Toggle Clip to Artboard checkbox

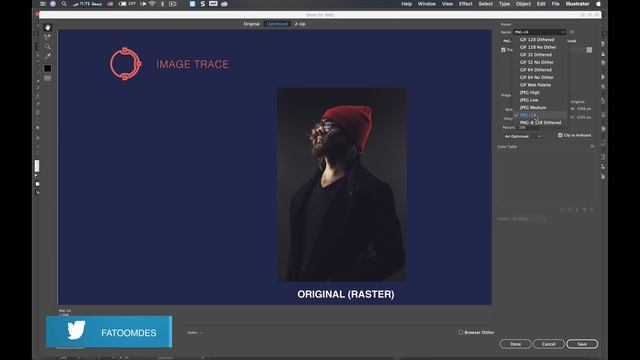(560, 135)
